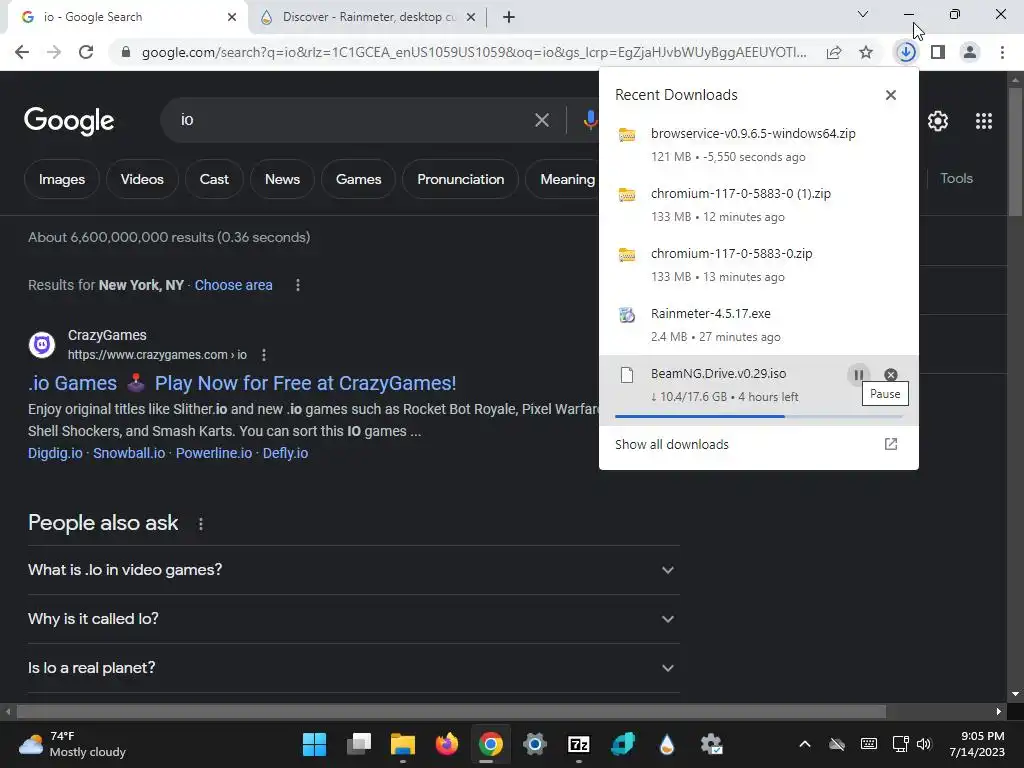Image resolution: width=1024 pixels, height=768 pixels.
Task: Select the Pronunciation filter chip
Action: [x=460, y=179]
